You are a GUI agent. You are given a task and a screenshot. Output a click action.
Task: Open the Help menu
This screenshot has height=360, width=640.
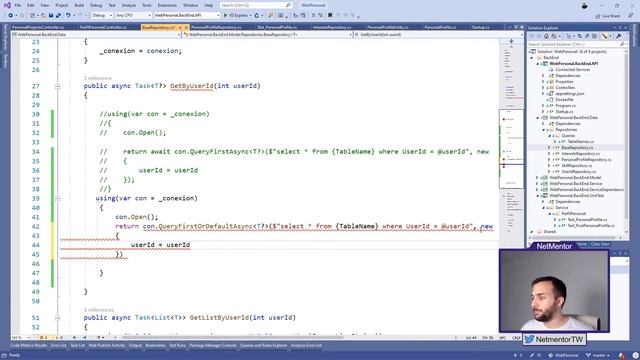click(209, 5)
